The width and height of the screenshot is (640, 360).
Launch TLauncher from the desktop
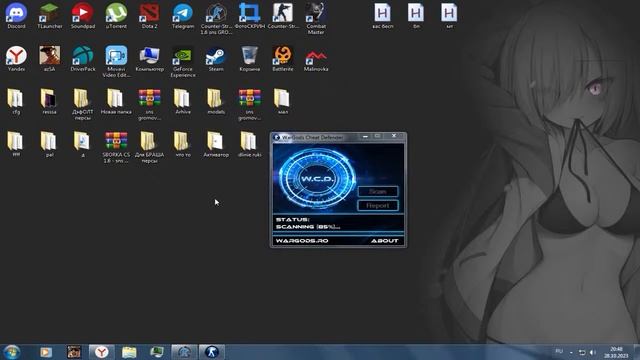[x=50, y=16]
